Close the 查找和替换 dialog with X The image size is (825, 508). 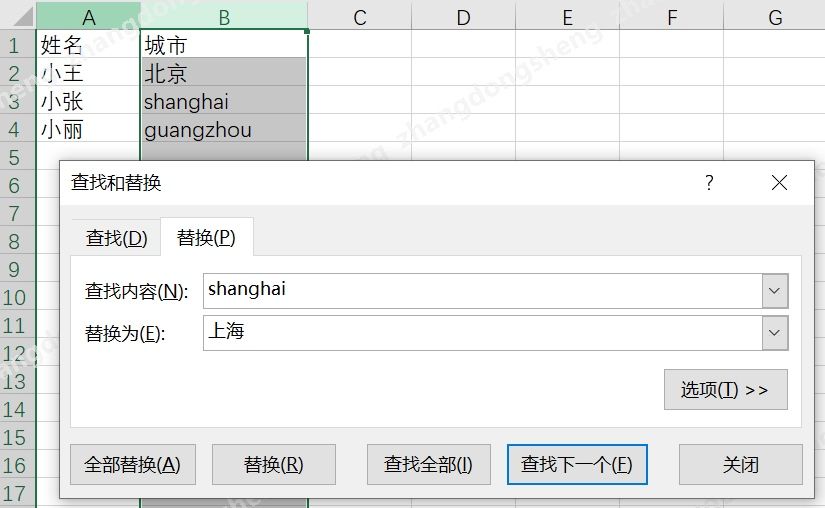pos(779,183)
